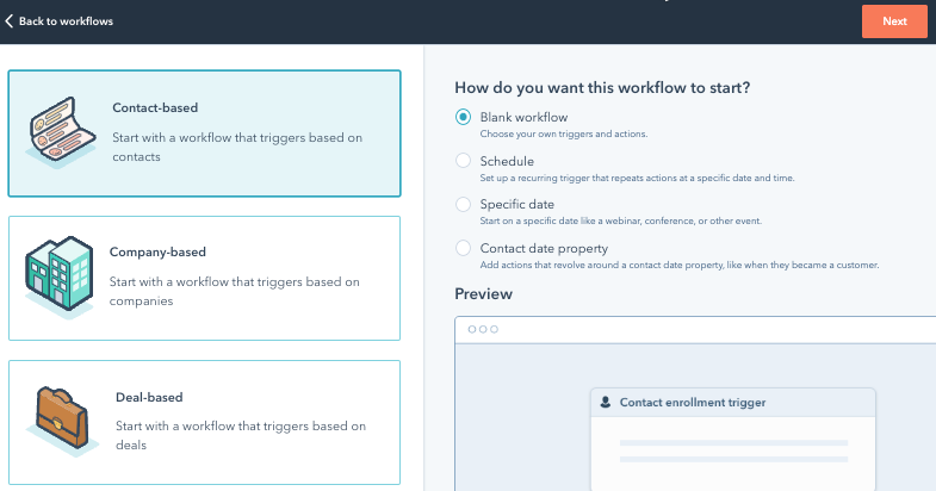This screenshot has height=492, width=936.
Task: Select the Contact date property radio button
Action: click(x=463, y=248)
